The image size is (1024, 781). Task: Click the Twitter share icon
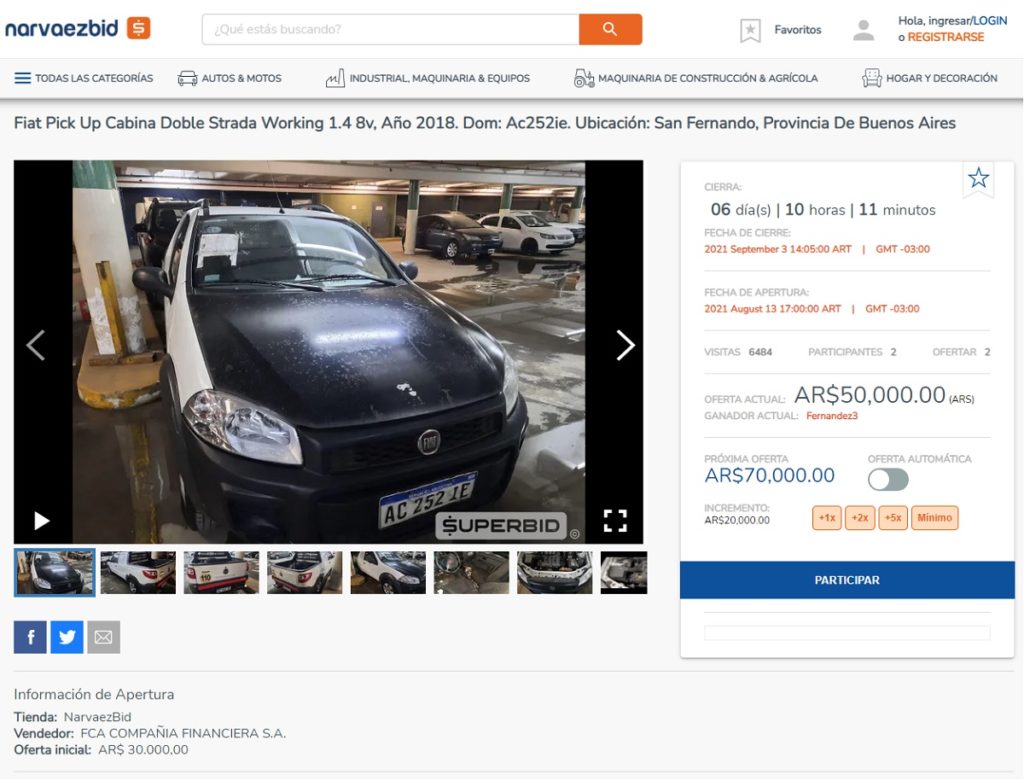[66, 636]
